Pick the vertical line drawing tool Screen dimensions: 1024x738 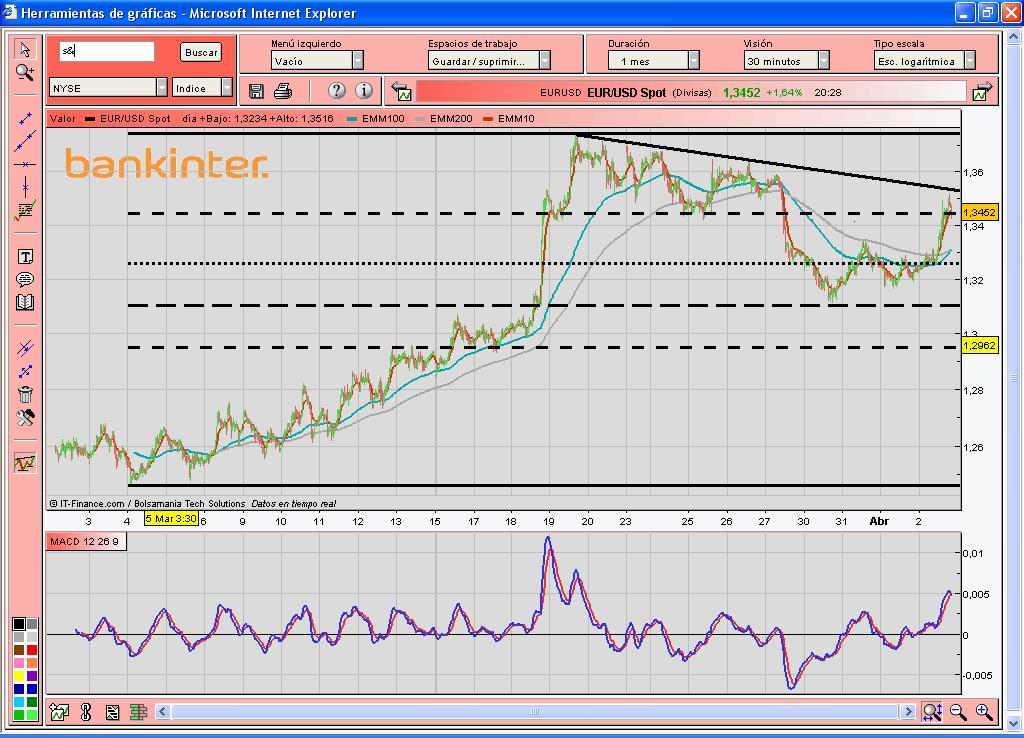pos(25,187)
